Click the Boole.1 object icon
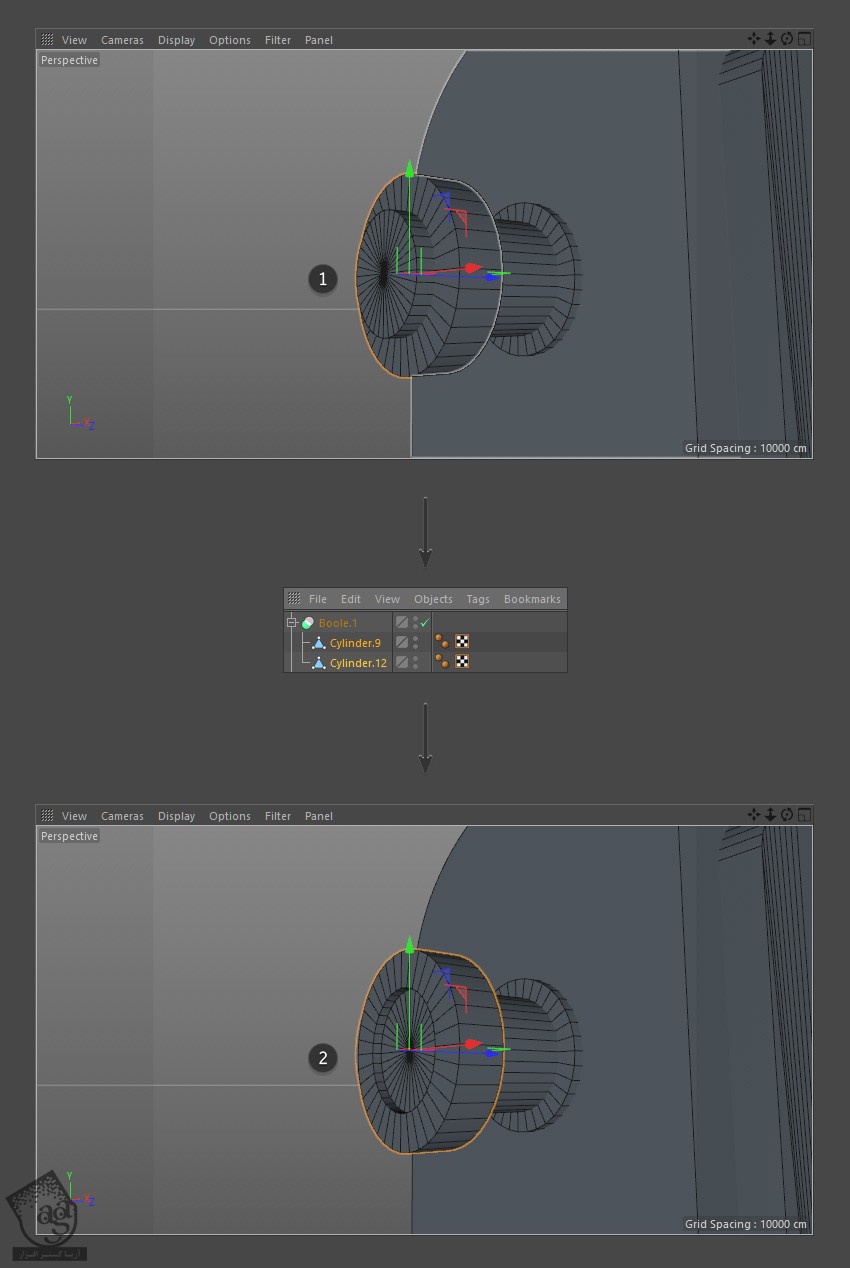The width and height of the screenshot is (850, 1268). point(308,623)
